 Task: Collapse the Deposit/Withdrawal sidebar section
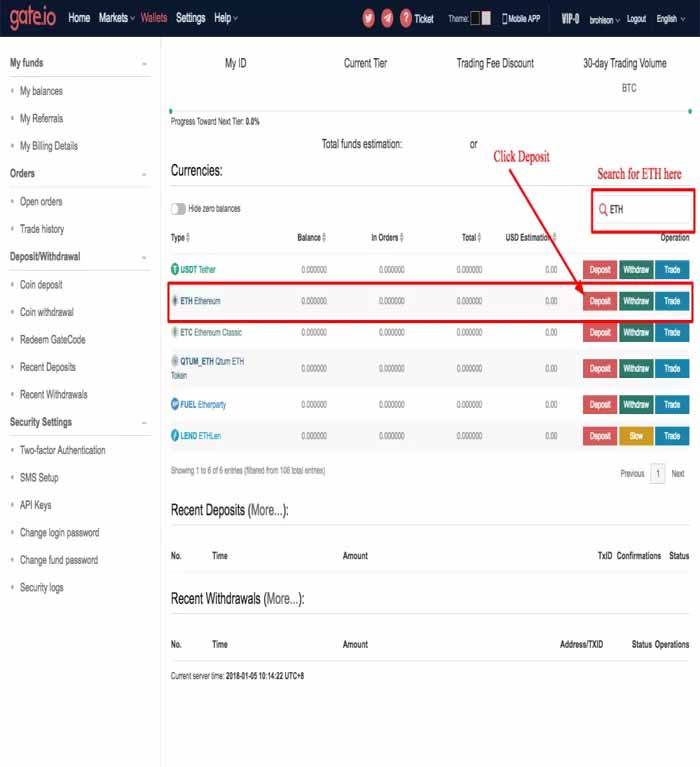[x=144, y=257]
